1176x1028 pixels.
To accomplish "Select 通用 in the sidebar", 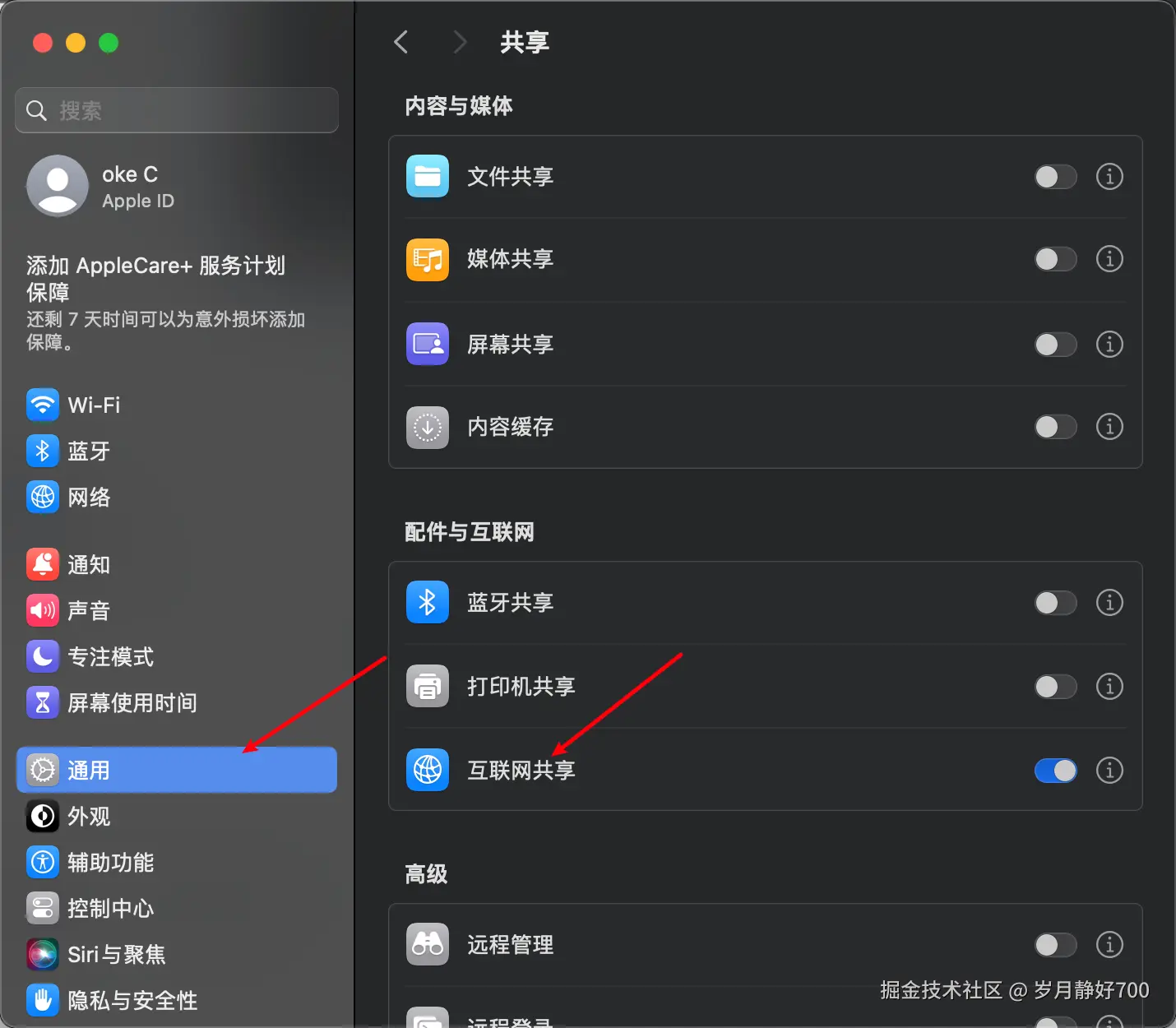I will (88, 769).
